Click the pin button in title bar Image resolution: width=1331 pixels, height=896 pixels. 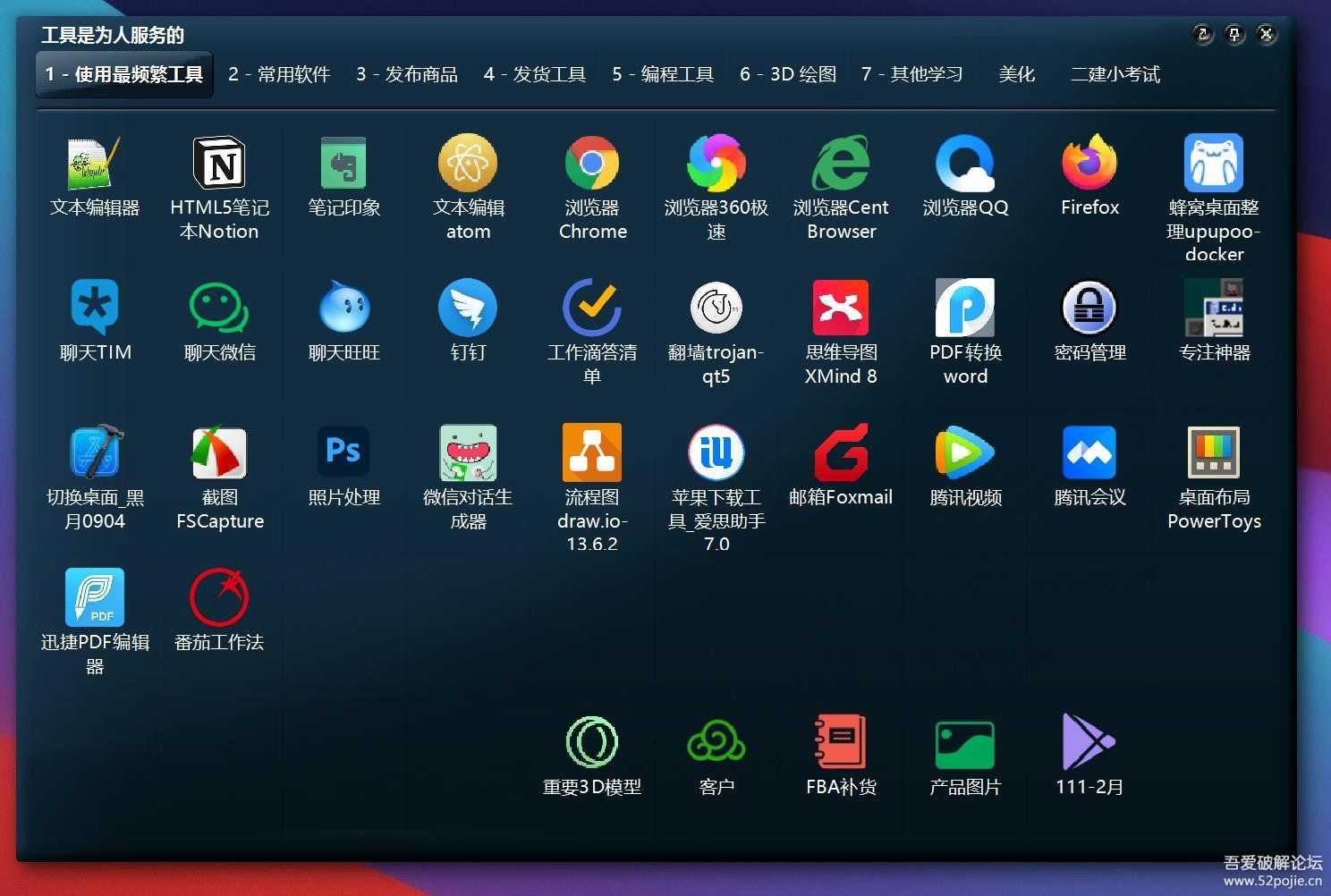[x=1234, y=35]
